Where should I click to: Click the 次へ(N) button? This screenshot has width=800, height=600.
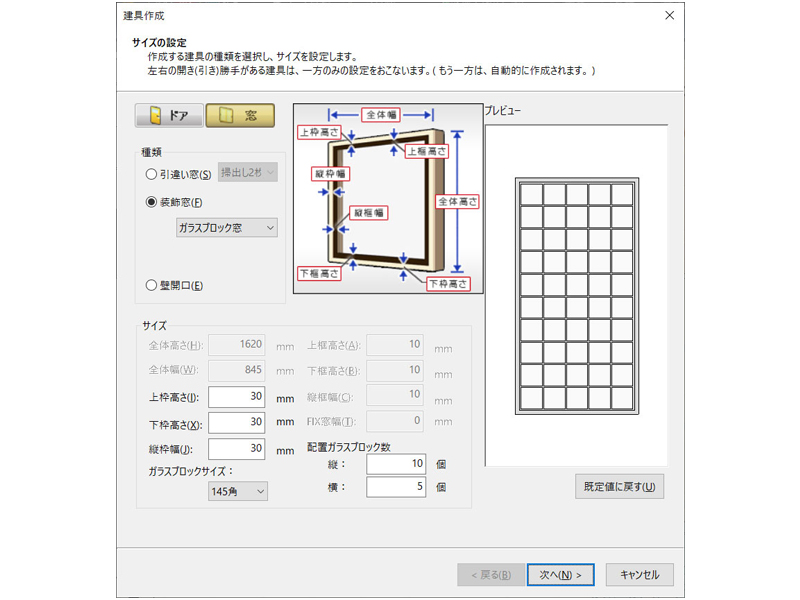tap(559, 575)
